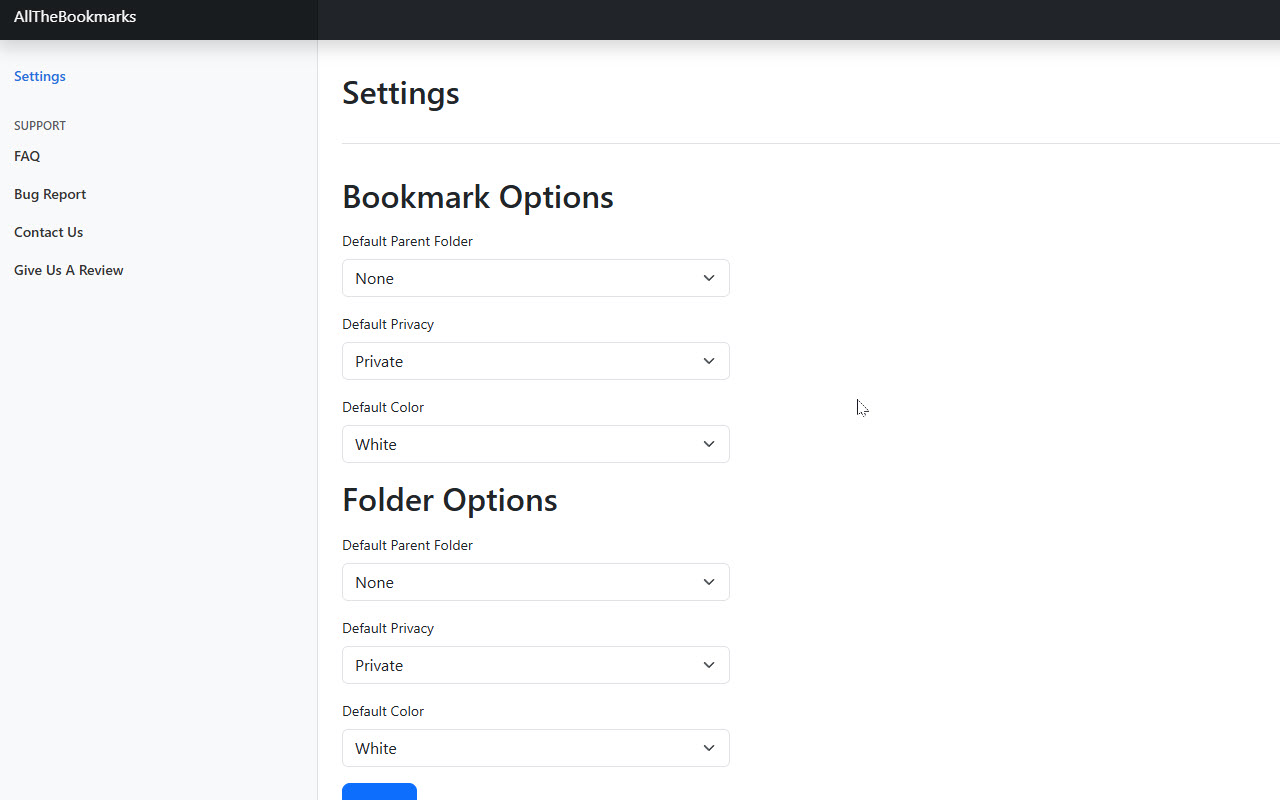The image size is (1280, 800).
Task: Open Folder Default Color dropdown
Action: [536, 748]
